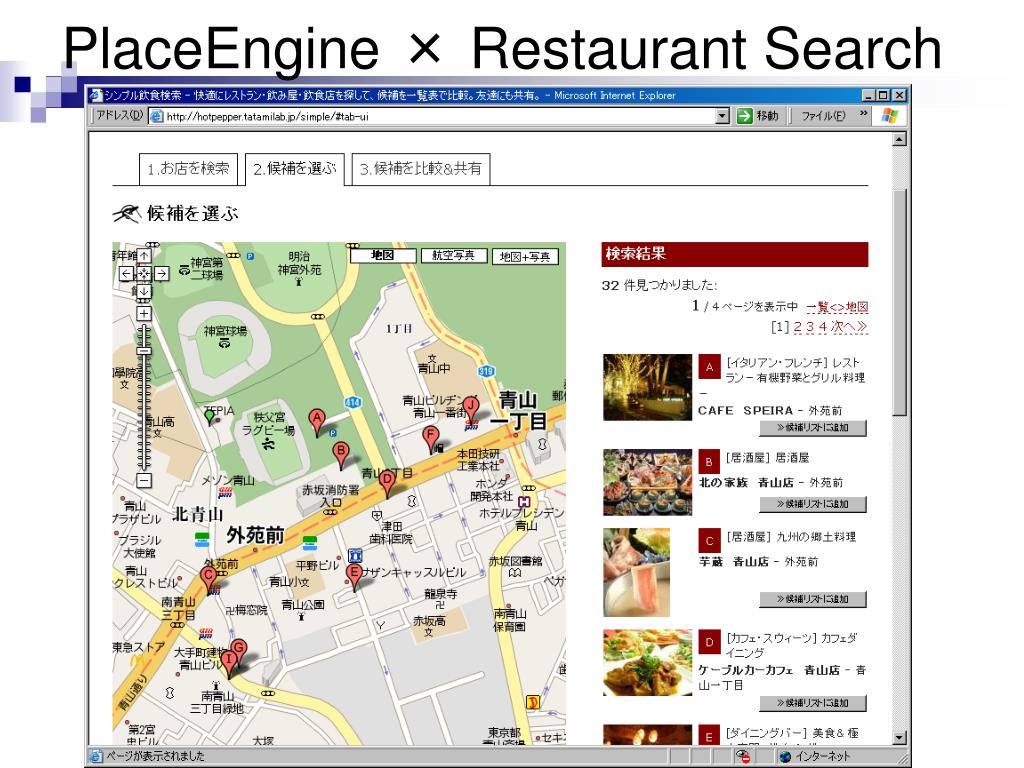Click the zoom slider handle on the map
The image size is (1024, 768).
(x=144, y=351)
